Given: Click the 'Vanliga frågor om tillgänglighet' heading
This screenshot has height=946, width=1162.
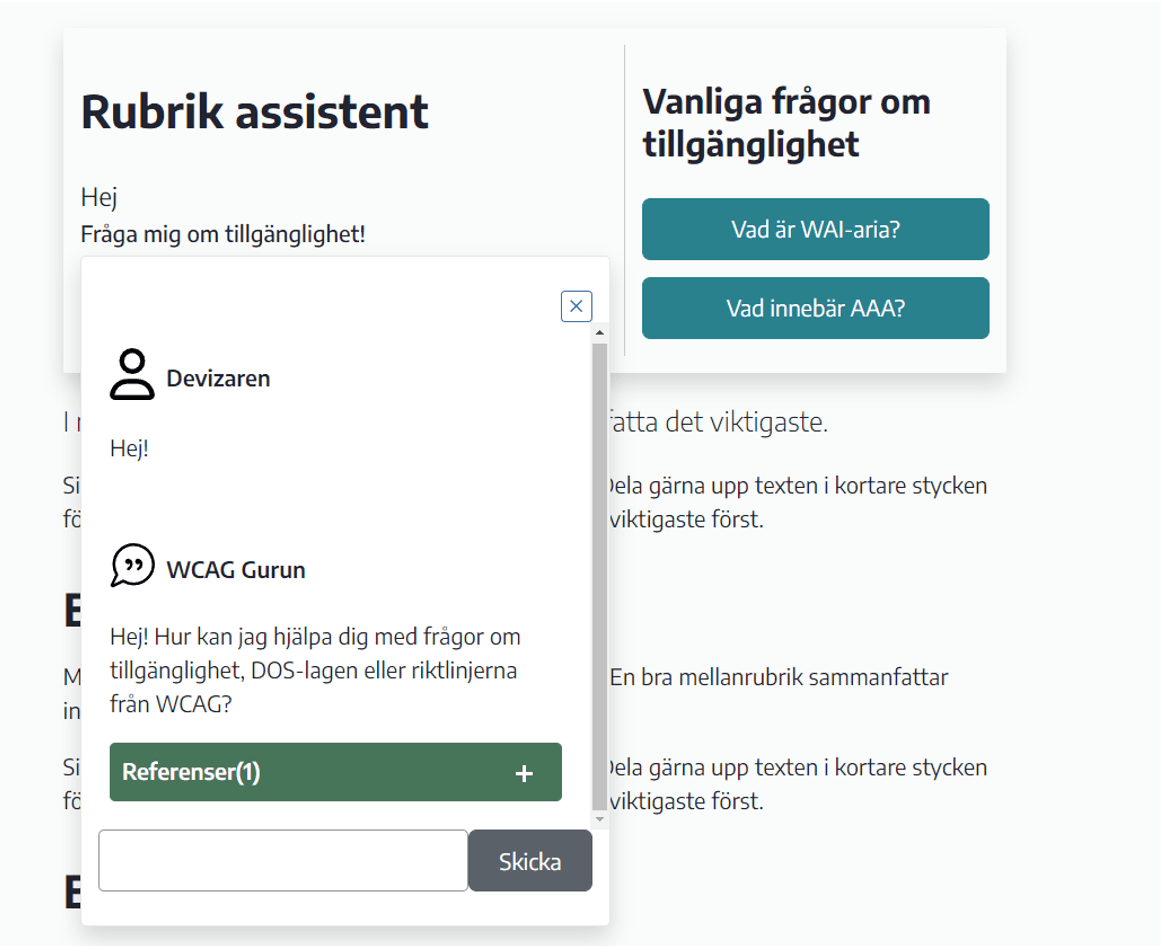Looking at the screenshot, I should coord(786,122).
